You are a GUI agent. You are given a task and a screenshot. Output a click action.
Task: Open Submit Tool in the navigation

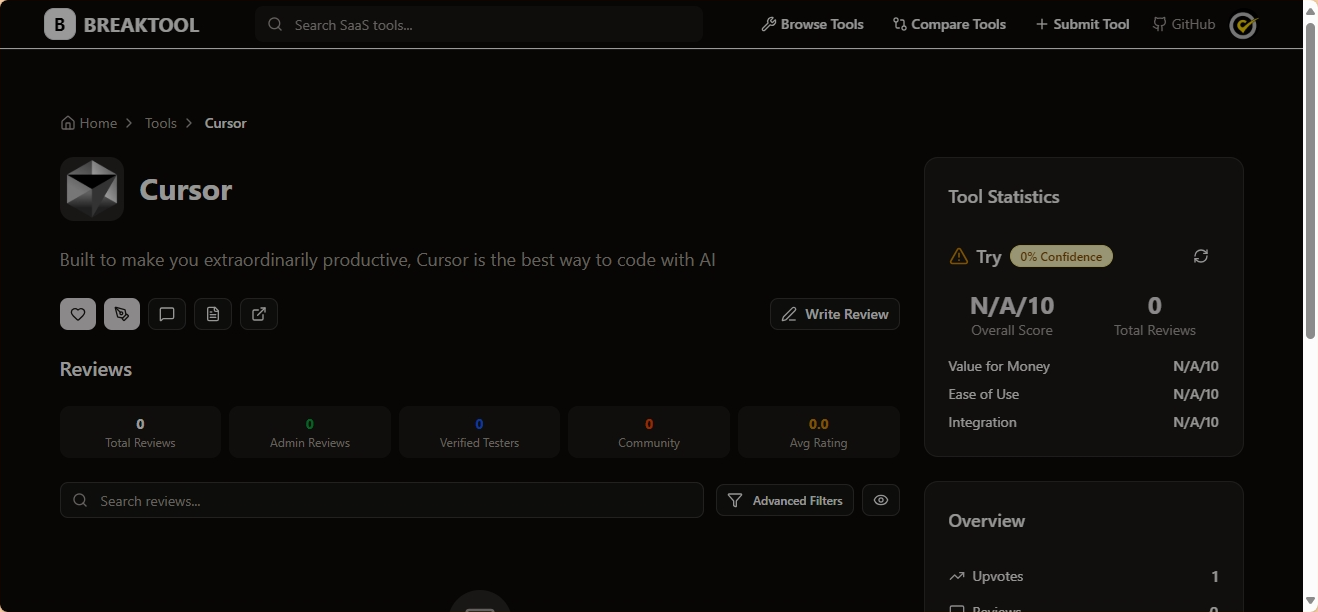1082,24
